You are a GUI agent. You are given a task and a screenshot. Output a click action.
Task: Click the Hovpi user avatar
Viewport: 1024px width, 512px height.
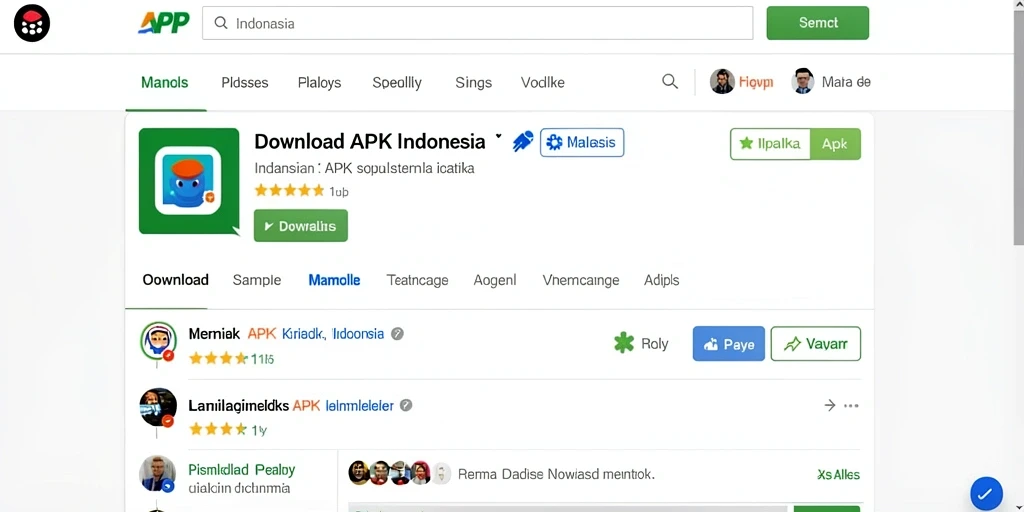pos(722,82)
